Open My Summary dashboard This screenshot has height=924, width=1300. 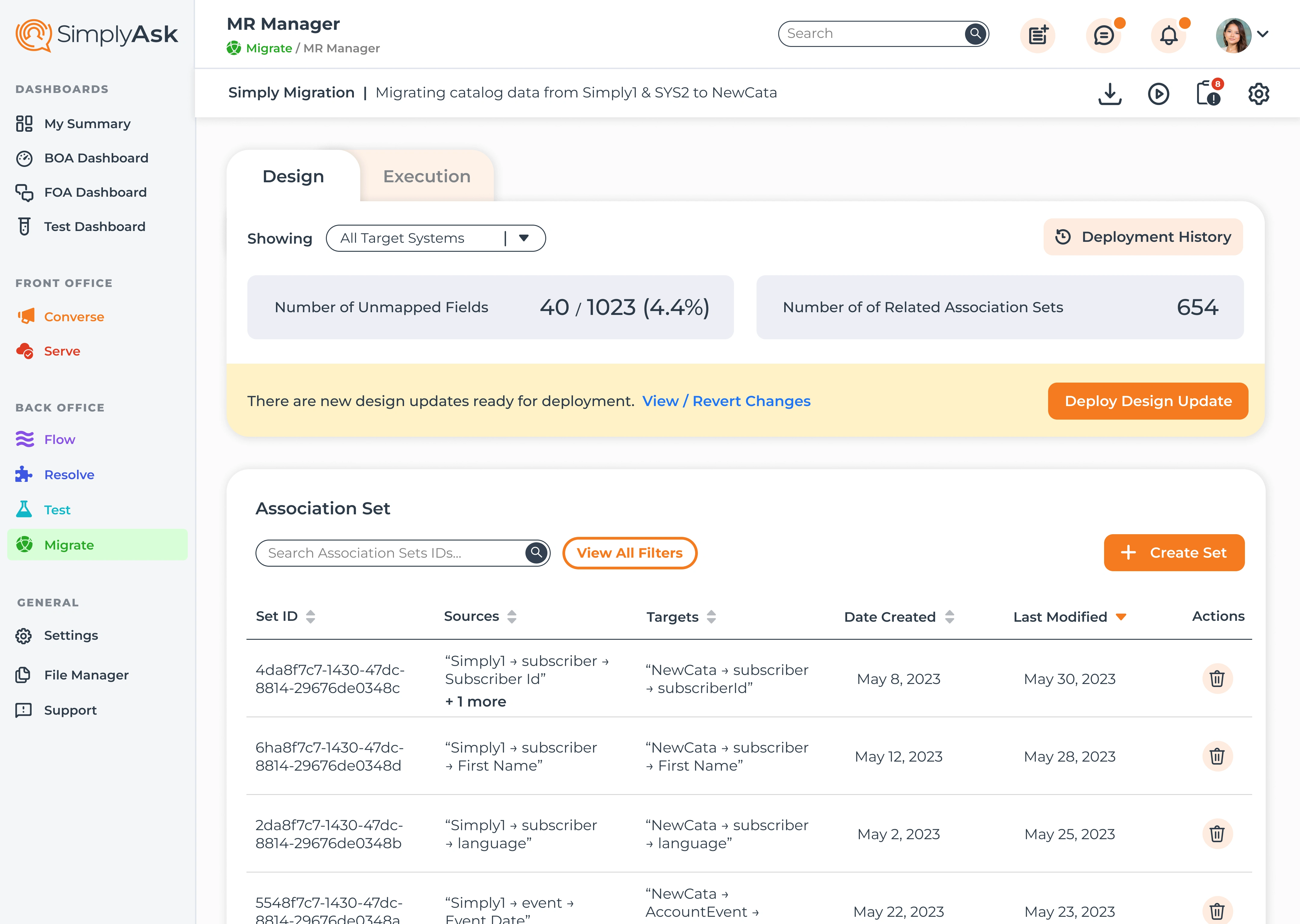[87, 123]
